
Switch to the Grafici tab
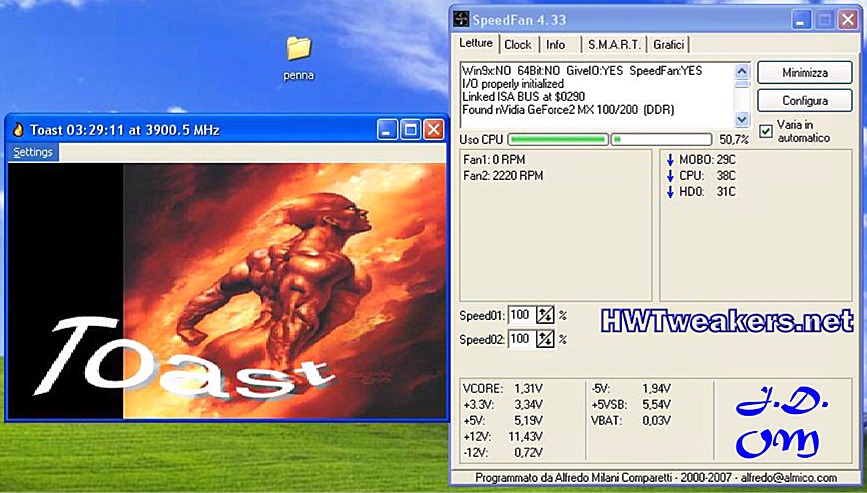pyautogui.click(x=668, y=45)
